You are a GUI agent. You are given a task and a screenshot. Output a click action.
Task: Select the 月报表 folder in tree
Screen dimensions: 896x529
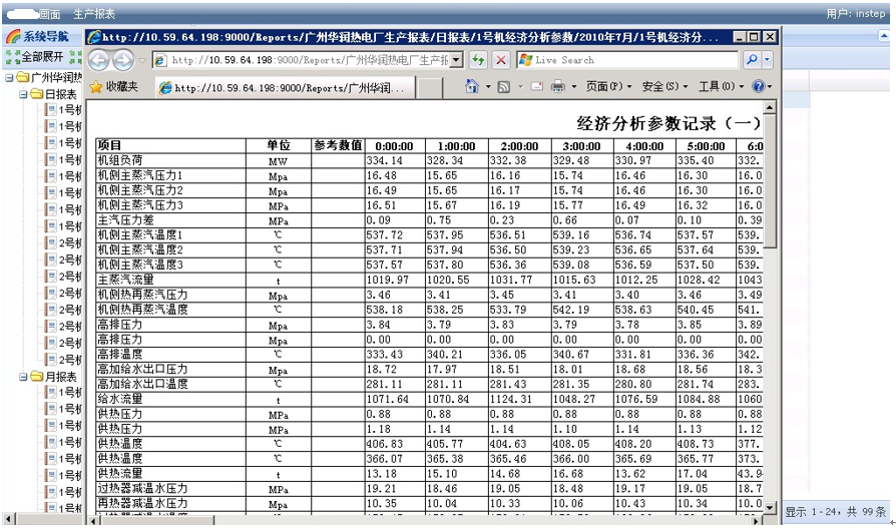(54, 377)
